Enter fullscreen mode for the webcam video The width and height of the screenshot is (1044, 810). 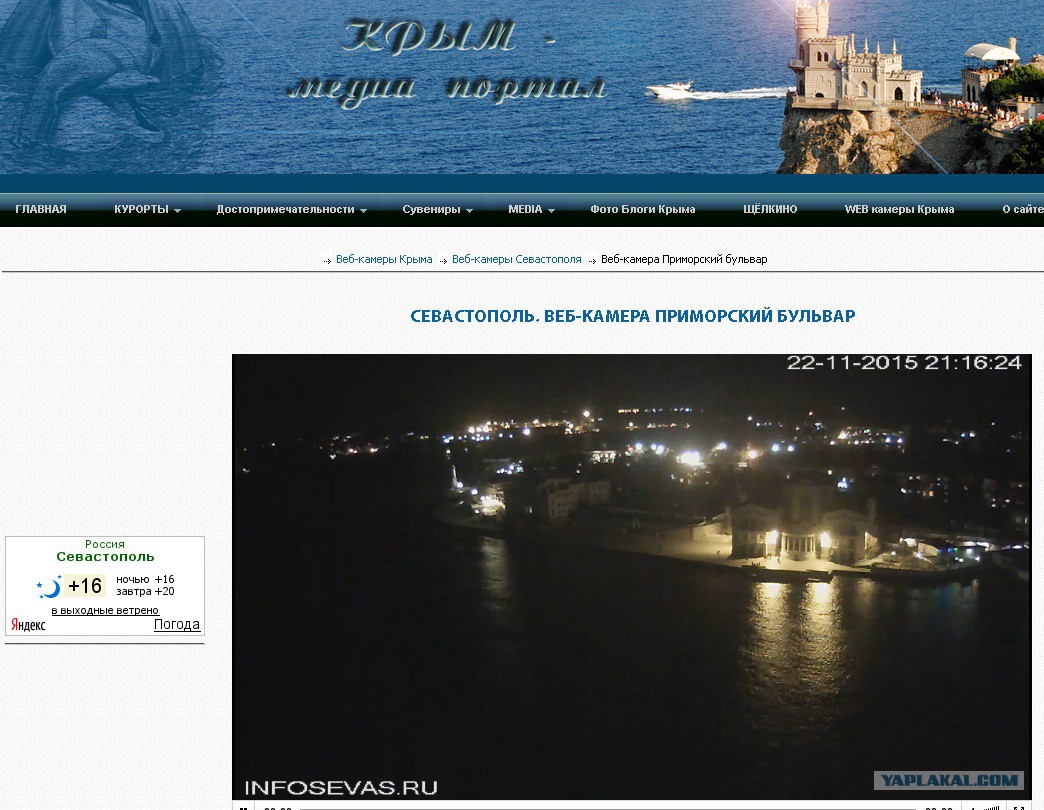pos(1018,806)
